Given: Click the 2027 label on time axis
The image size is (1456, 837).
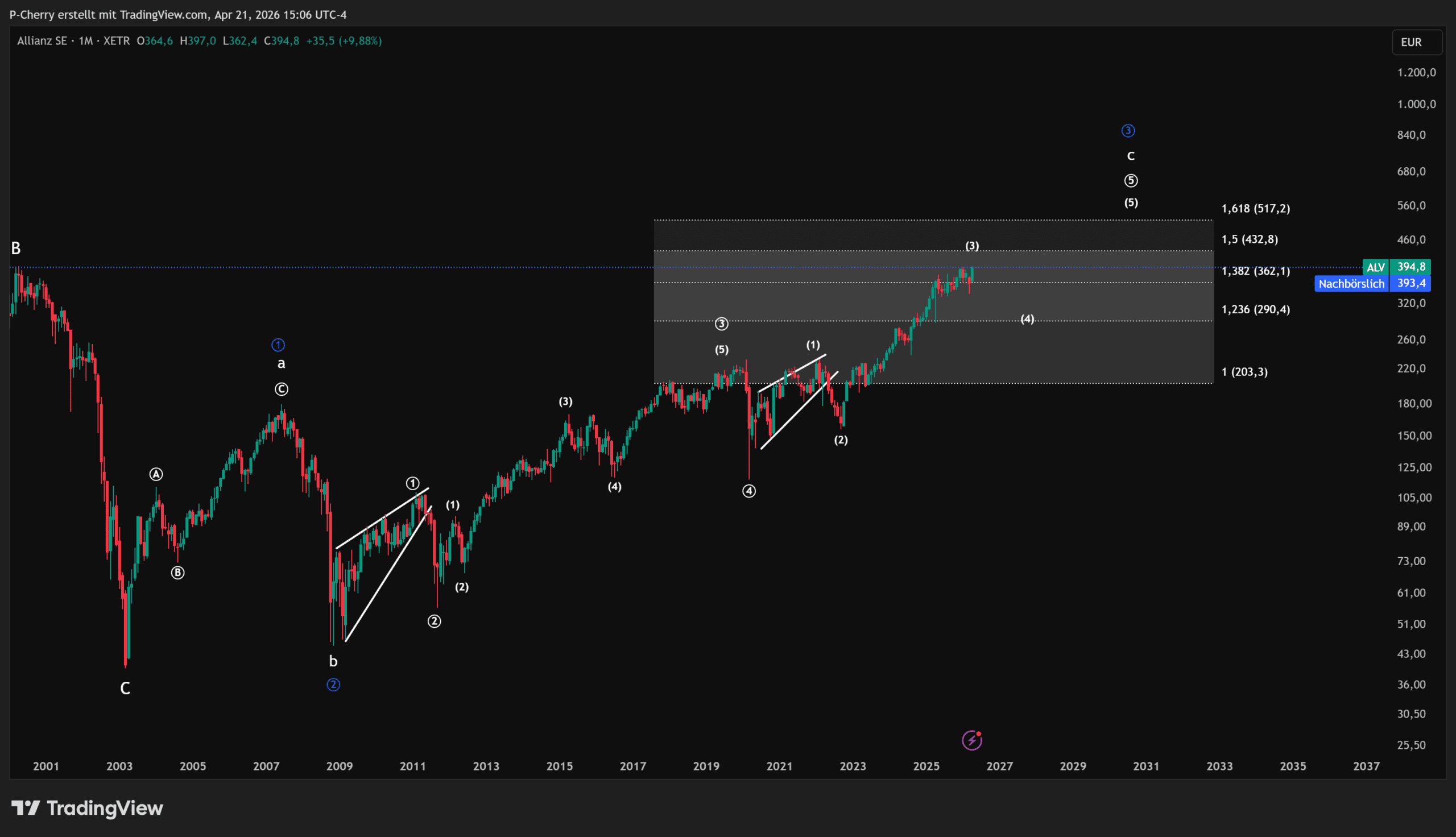Looking at the screenshot, I should 1000,766.
